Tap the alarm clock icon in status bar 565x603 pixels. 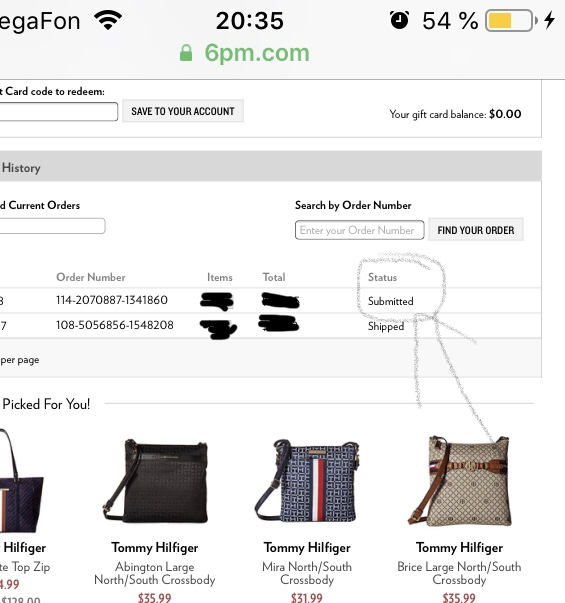coord(399,20)
